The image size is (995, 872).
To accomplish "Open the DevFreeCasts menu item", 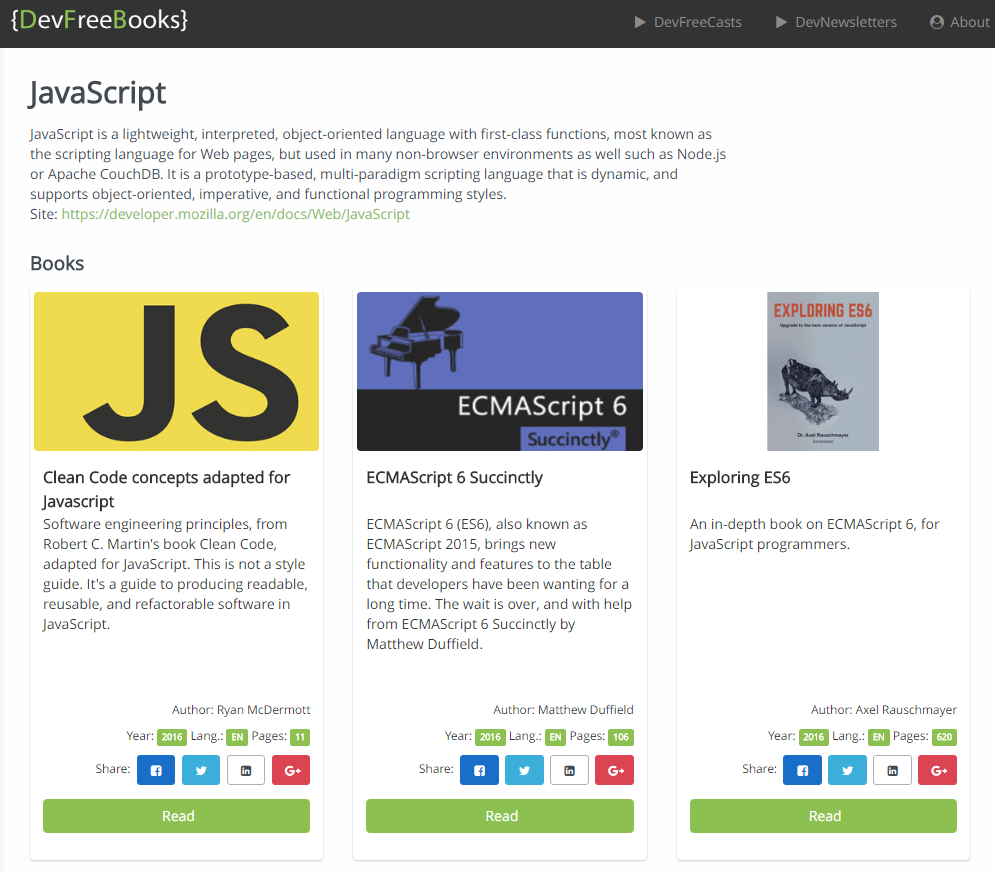I will click(x=688, y=22).
